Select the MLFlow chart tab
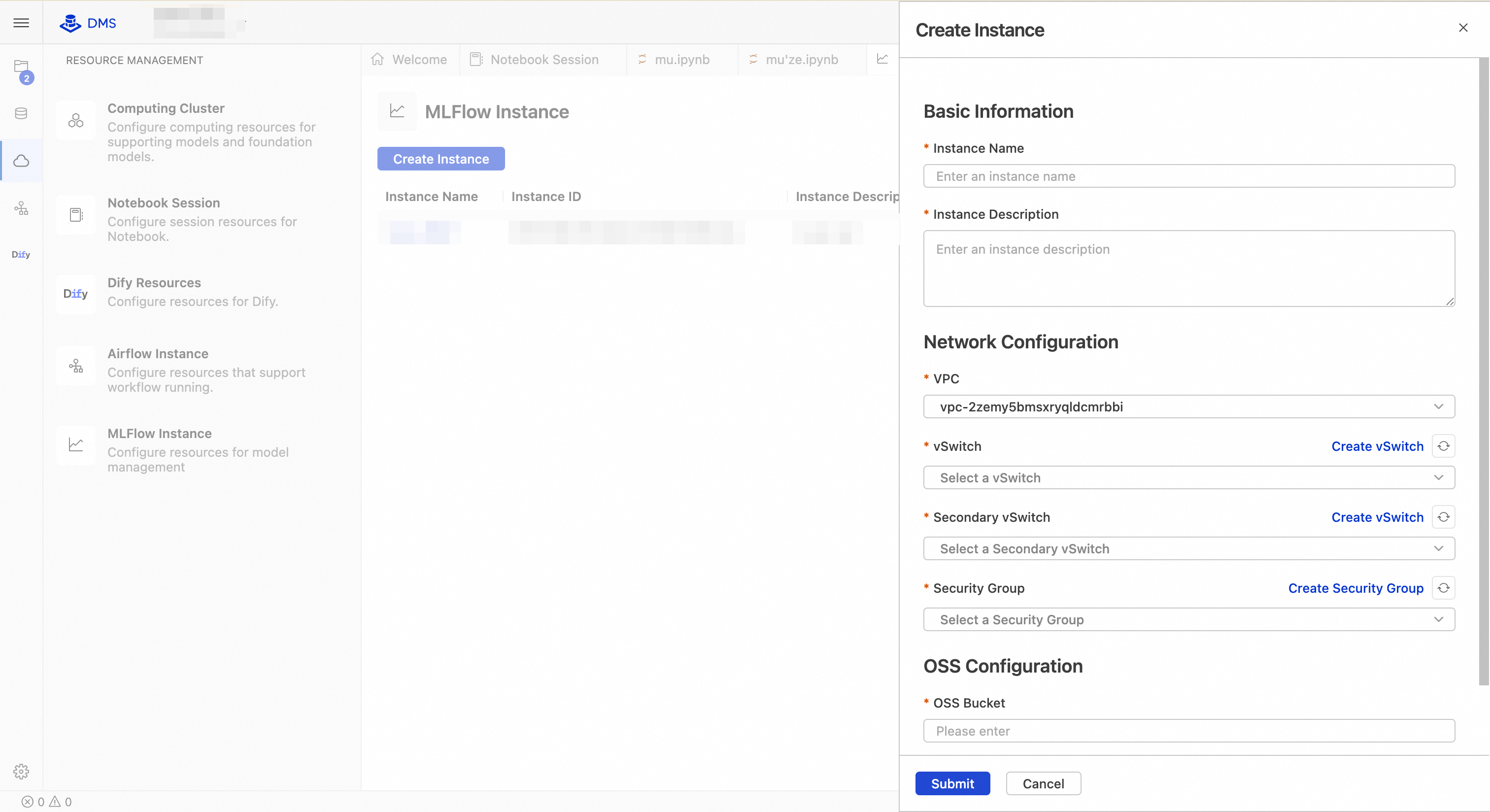Viewport: 1490px width, 812px height. tap(882, 60)
